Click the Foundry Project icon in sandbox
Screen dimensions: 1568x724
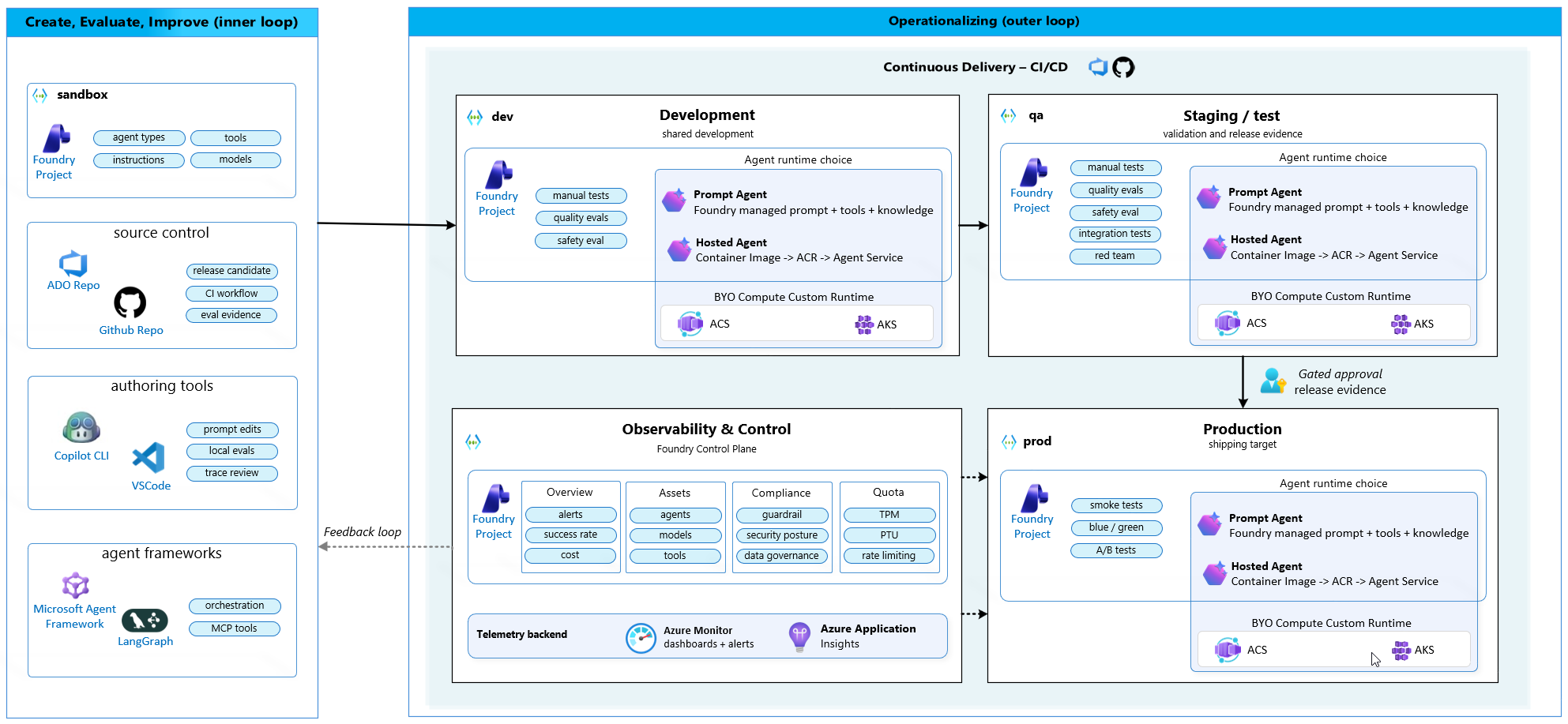coord(56,138)
